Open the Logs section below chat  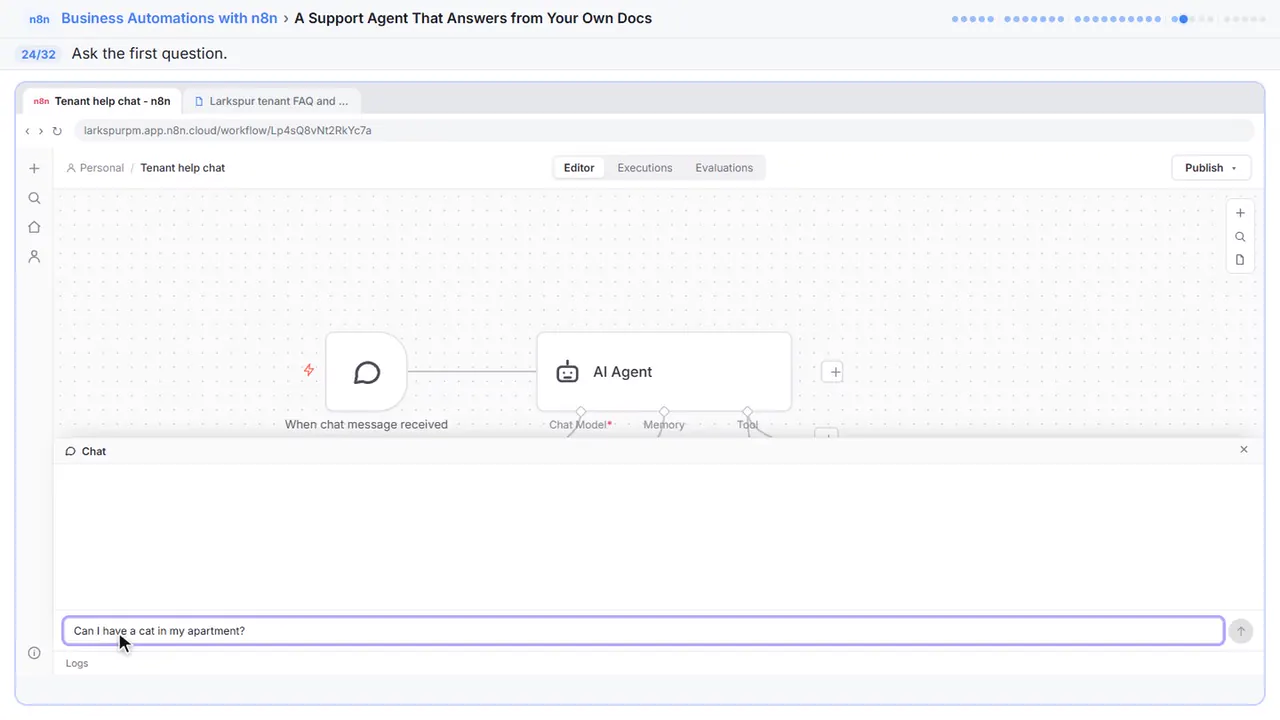pyautogui.click(x=77, y=663)
